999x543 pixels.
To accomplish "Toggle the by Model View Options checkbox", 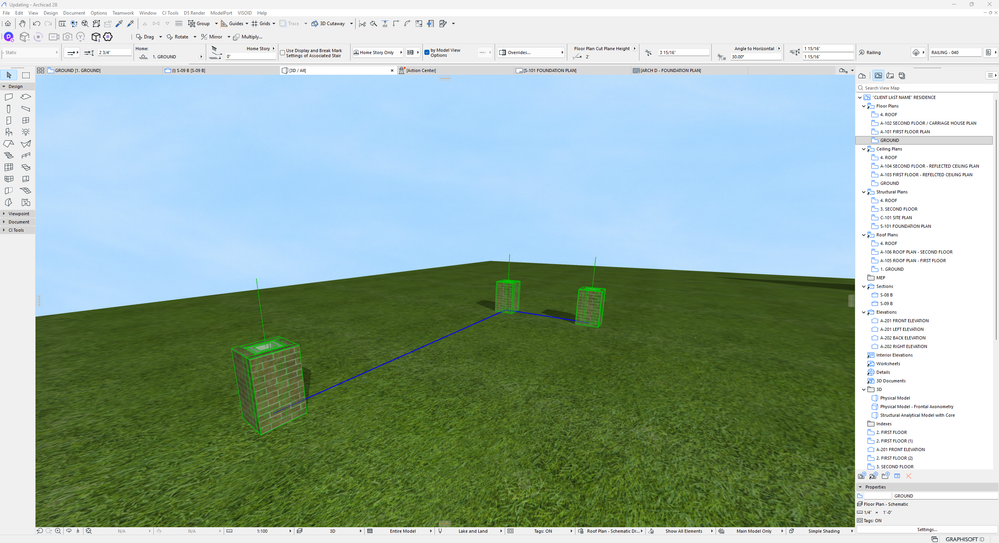I will (427, 52).
